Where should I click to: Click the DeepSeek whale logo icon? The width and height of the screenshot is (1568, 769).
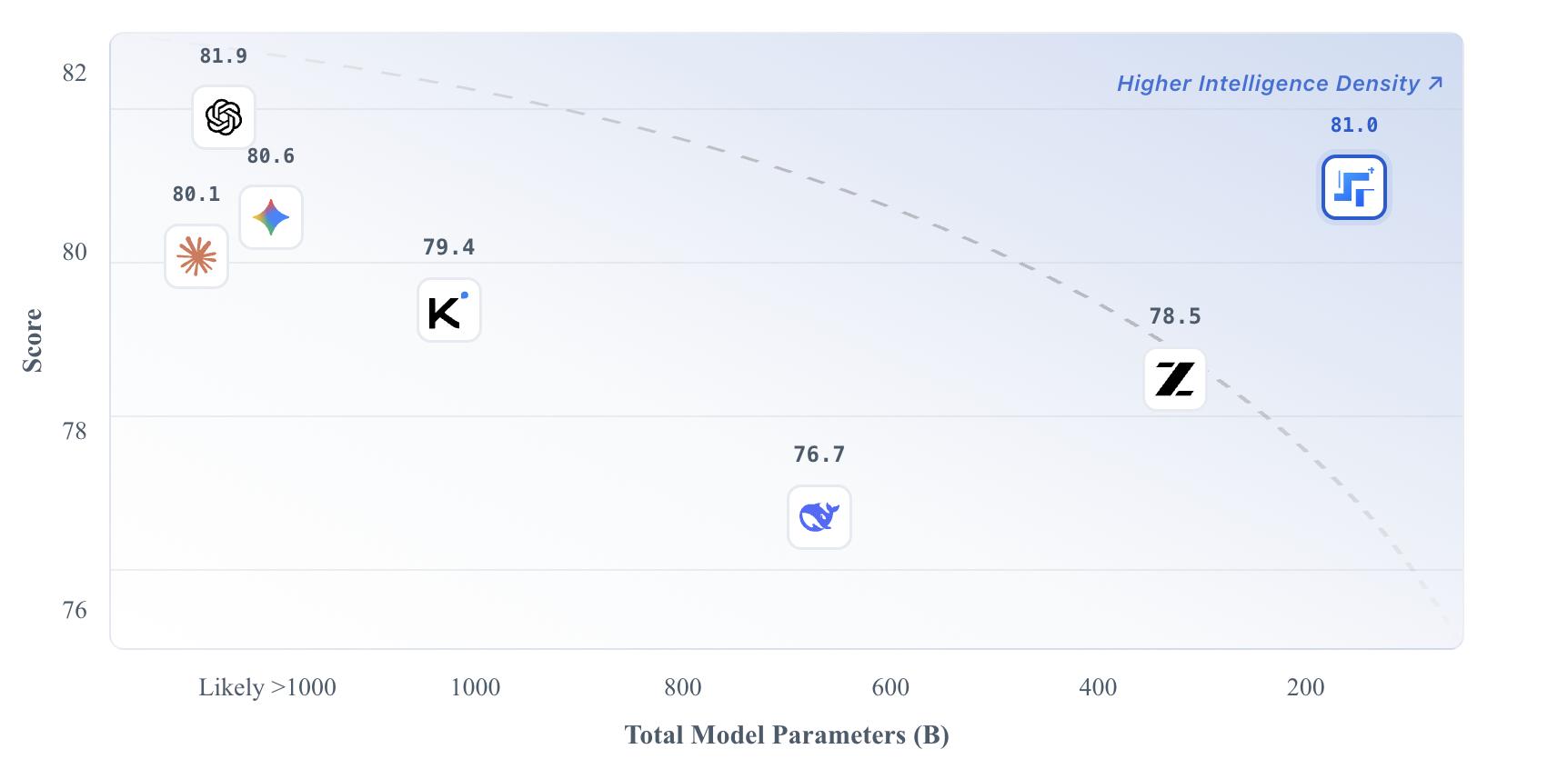(819, 517)
